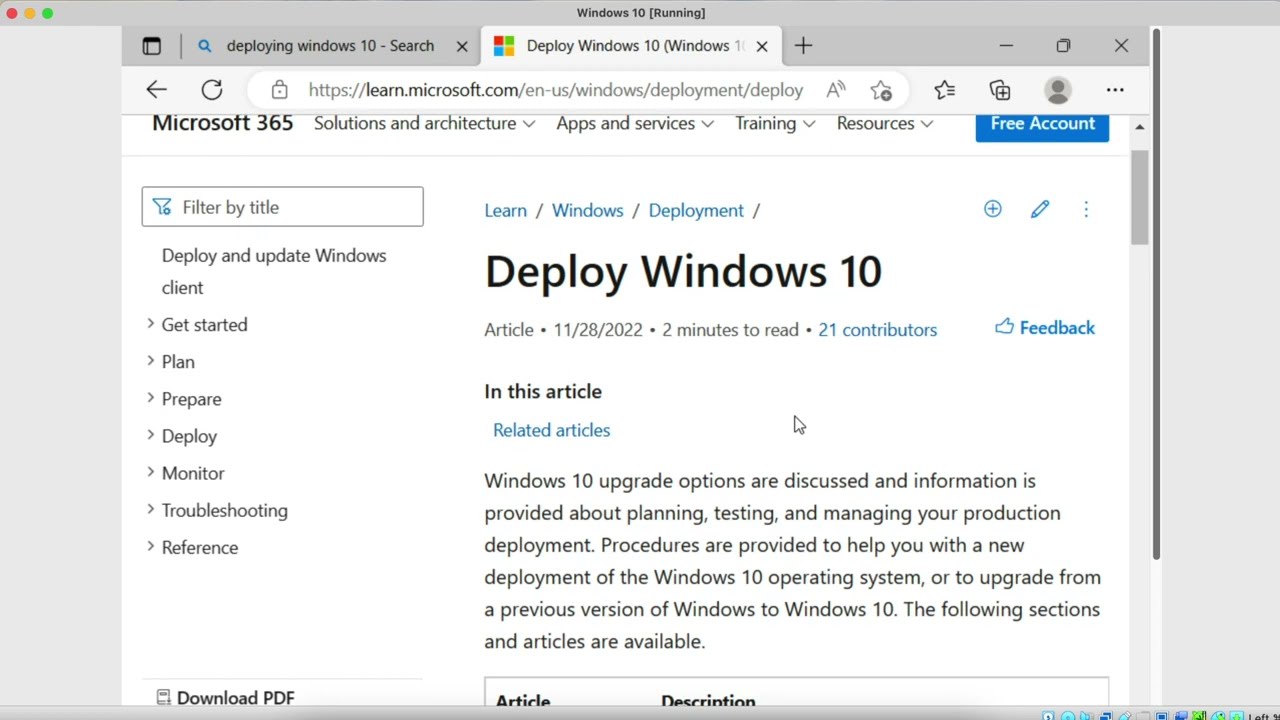Open the tab actions menu icon
The width and height of the screenshot is (1280, 720).
click(x=151, y=46)
